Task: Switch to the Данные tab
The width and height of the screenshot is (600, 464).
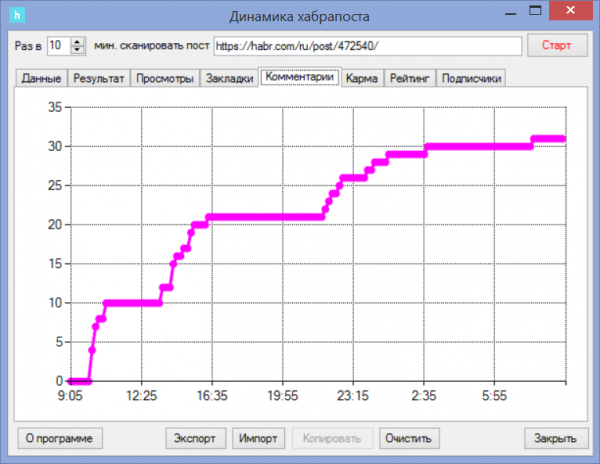Action: pyautogui.click(x=40, y=79)
